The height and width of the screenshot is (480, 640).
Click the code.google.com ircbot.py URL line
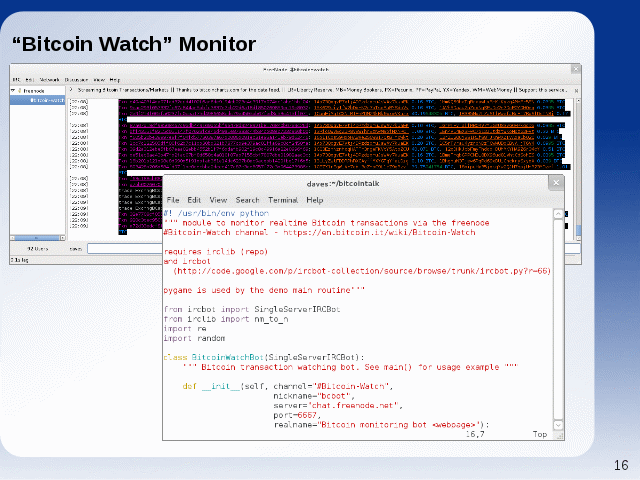point(362,271)
